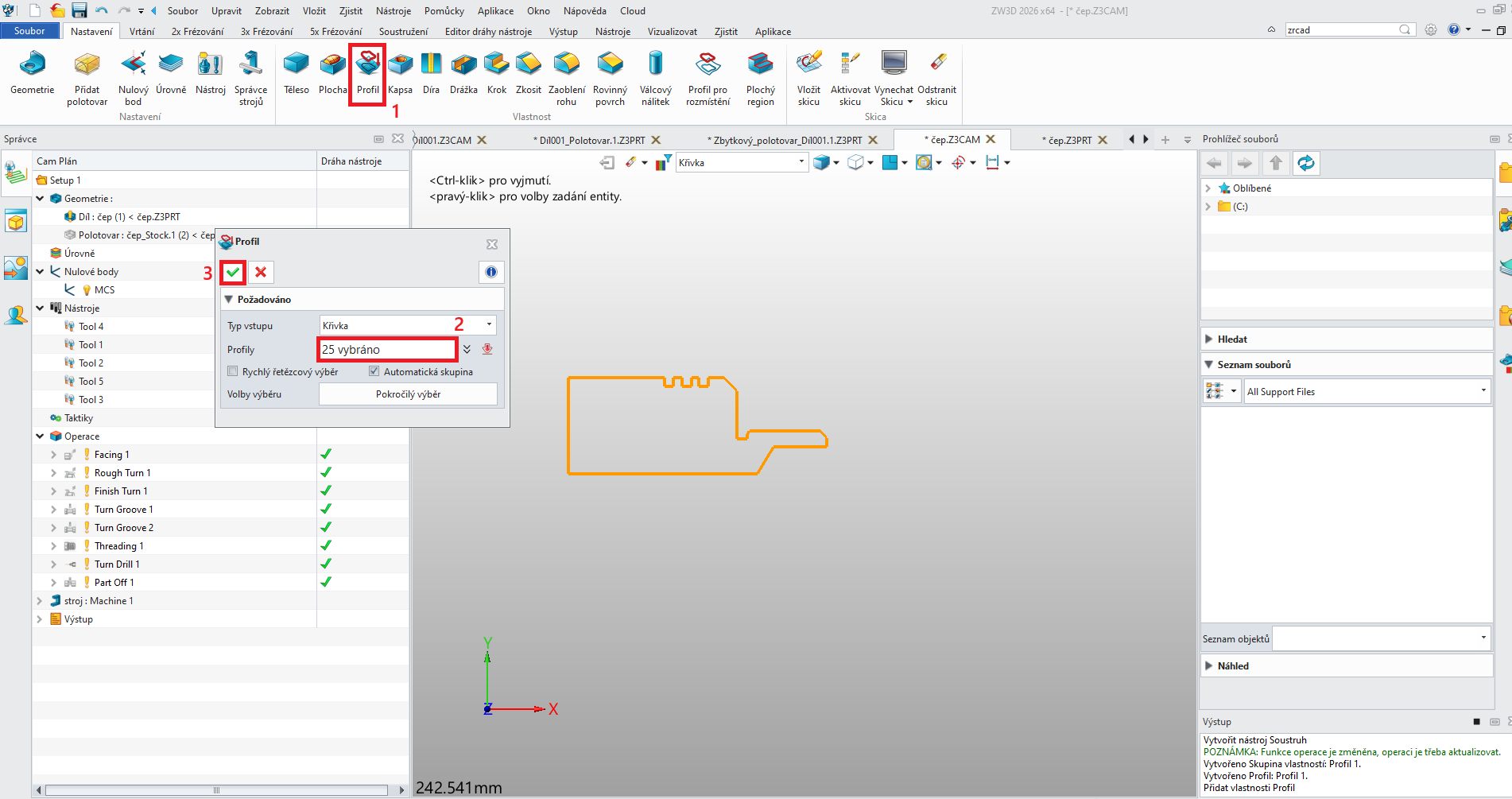Open Typ vstupu Křivka dropdown
This screenshot has height=799, width=1512.
point(408,325)
